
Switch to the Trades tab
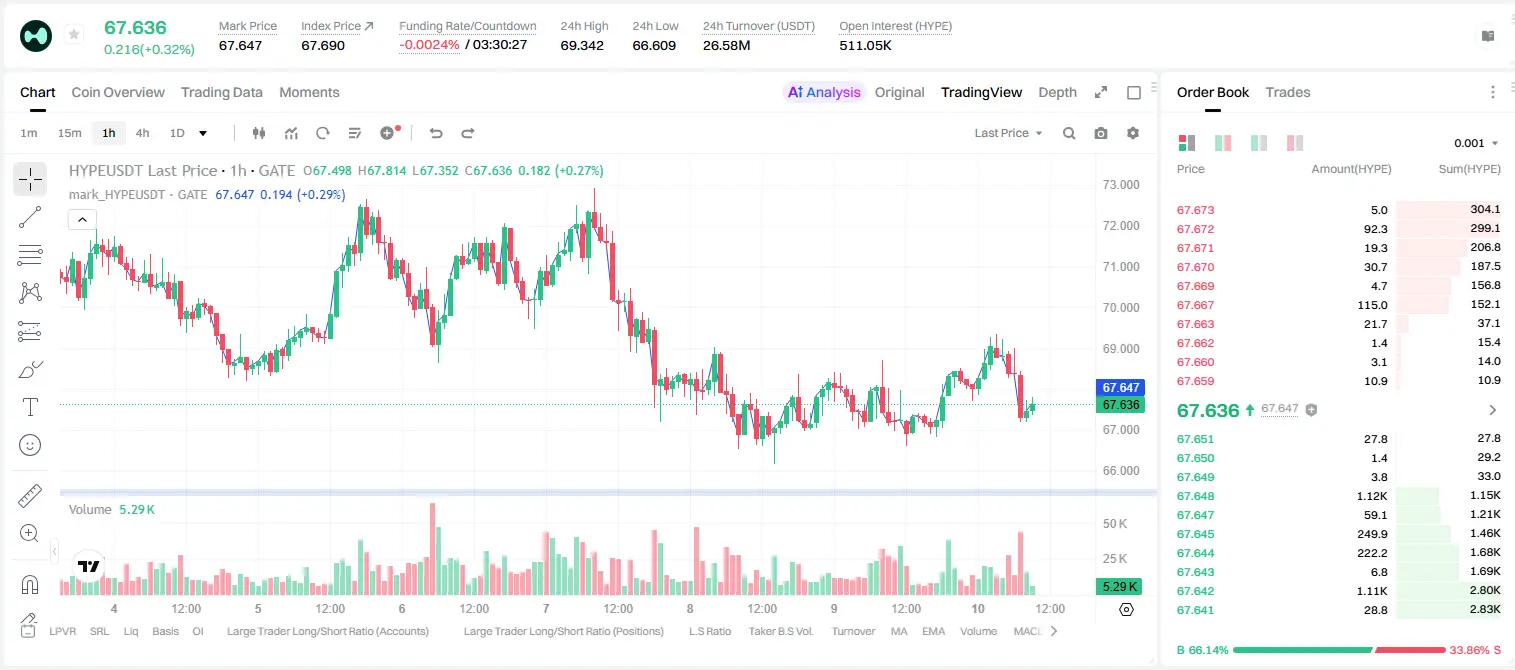coord(1288,92)
